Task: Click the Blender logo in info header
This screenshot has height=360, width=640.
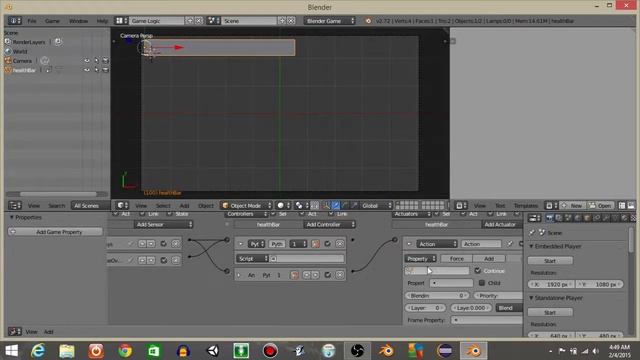Action: [x=368, y=20]
